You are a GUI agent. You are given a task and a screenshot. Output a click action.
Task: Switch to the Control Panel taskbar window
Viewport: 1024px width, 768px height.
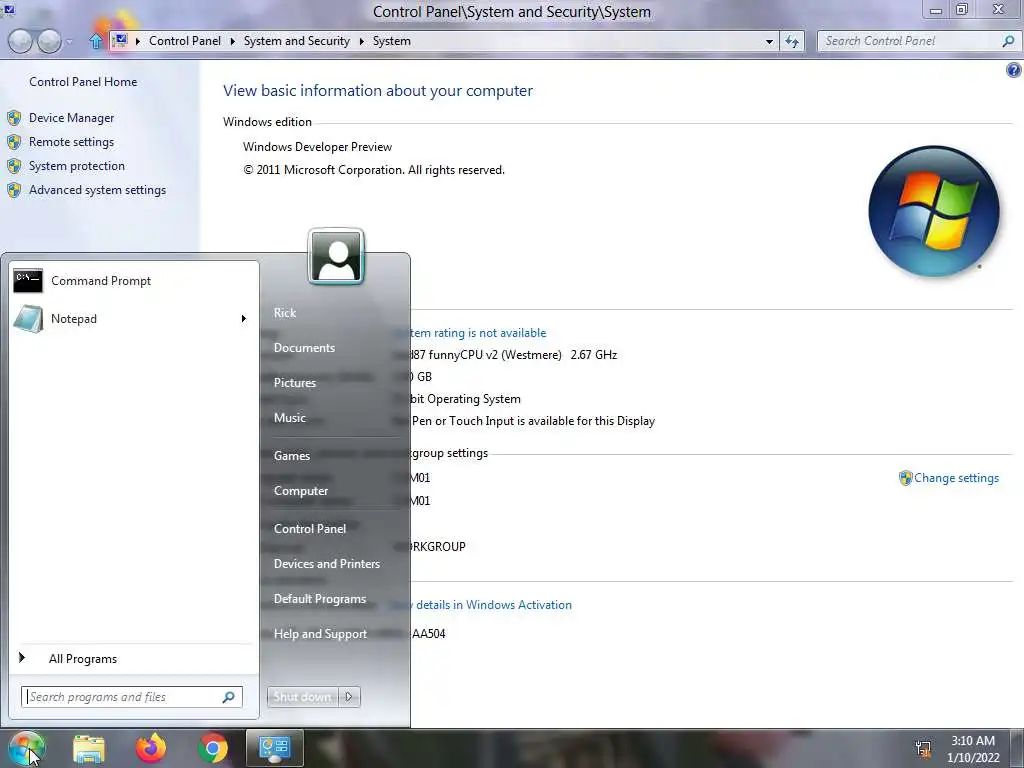pyautogui.click(x=274, y=748)
